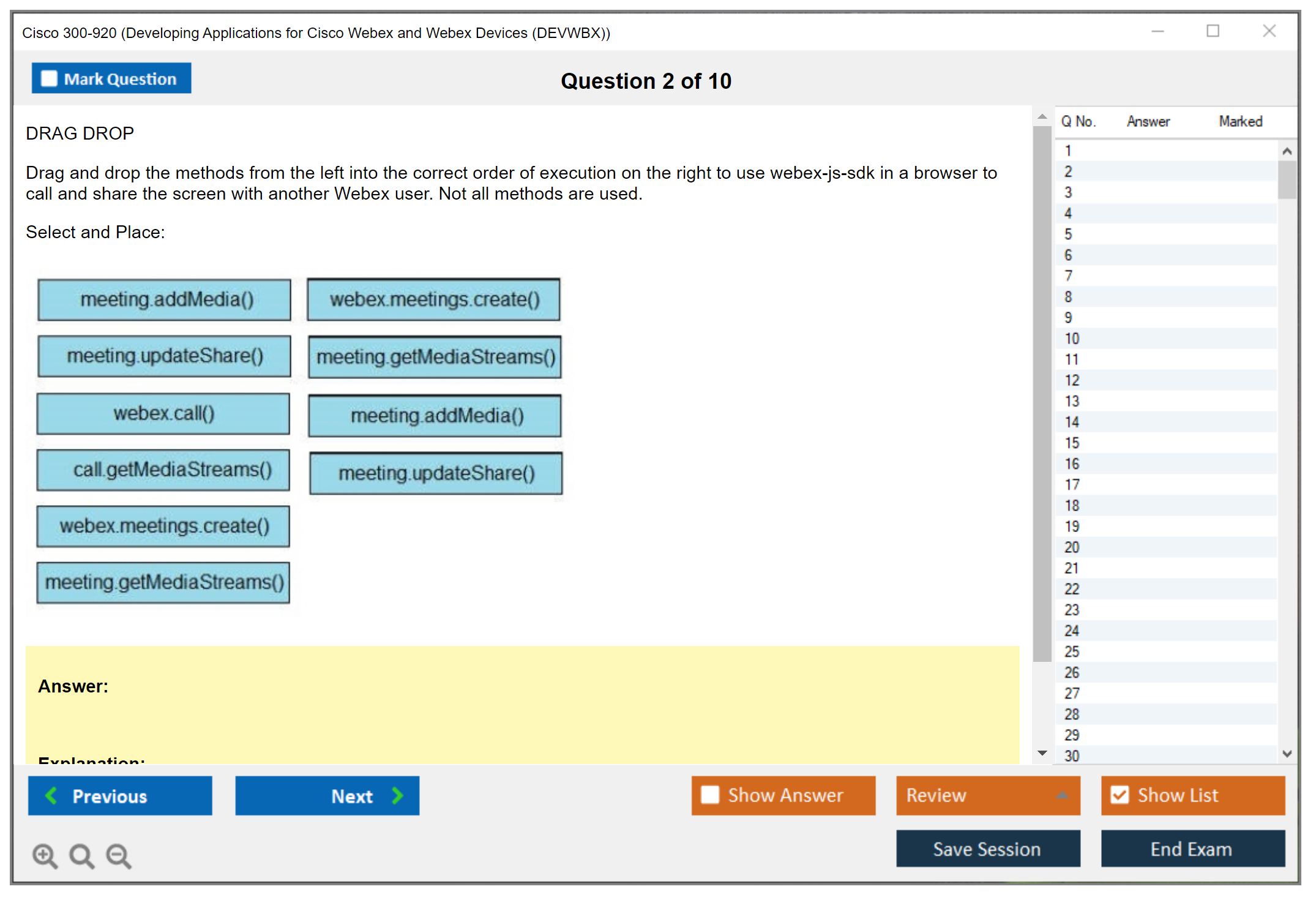This screenshot has width=1316, height=900.
Task: Click the green arrow on the Previous button
Action: coord(51,795)
